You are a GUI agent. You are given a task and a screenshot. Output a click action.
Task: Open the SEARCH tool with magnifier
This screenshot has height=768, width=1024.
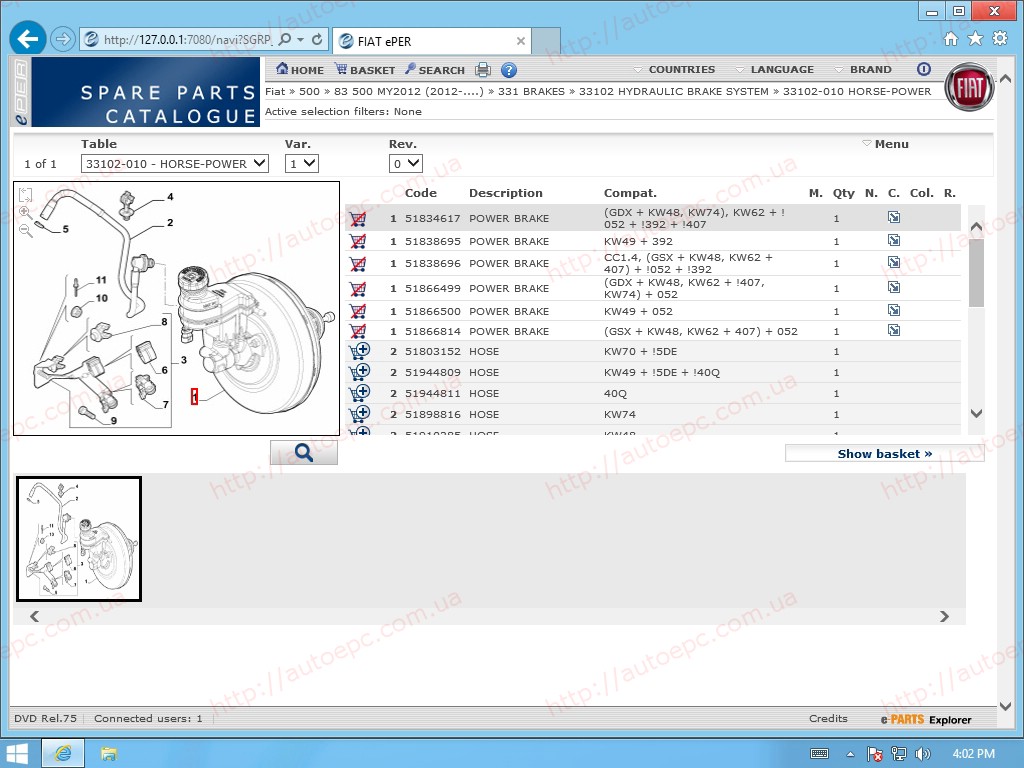click(x=434, y=69)
